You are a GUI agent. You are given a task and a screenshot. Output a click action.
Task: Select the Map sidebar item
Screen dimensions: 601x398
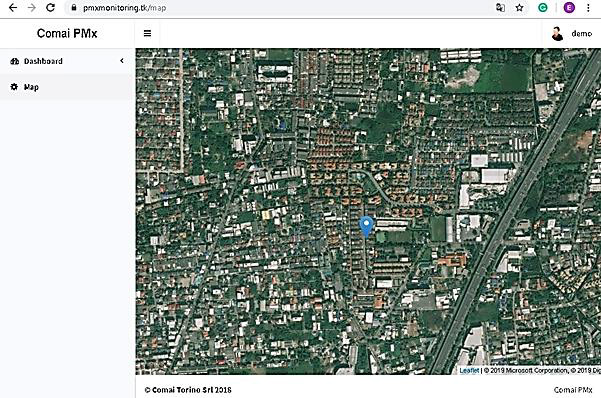(67, 87)
